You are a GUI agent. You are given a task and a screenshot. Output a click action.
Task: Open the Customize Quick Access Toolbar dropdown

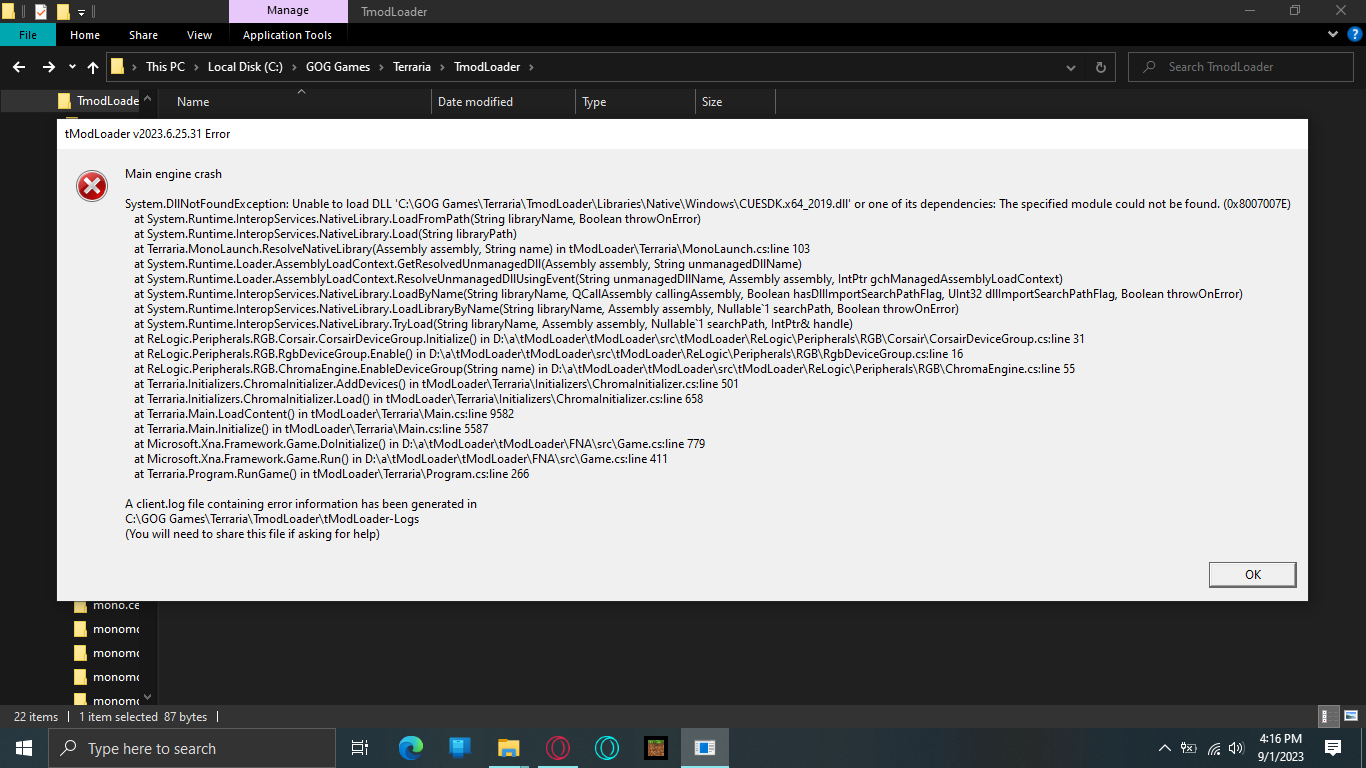81,12
